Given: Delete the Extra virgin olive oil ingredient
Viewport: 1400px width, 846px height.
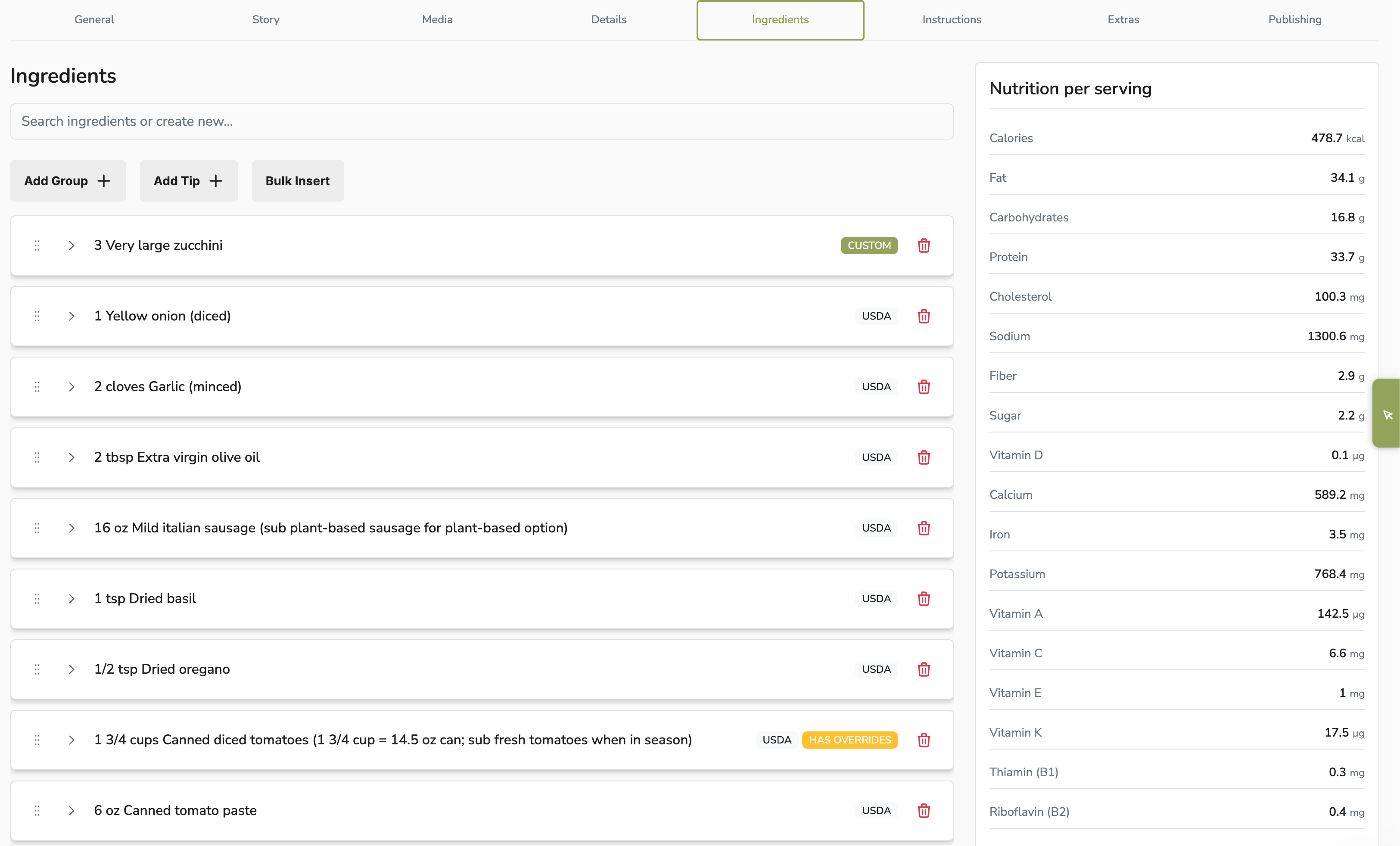Looking at the screenshot, I should (x=923, y=457).
